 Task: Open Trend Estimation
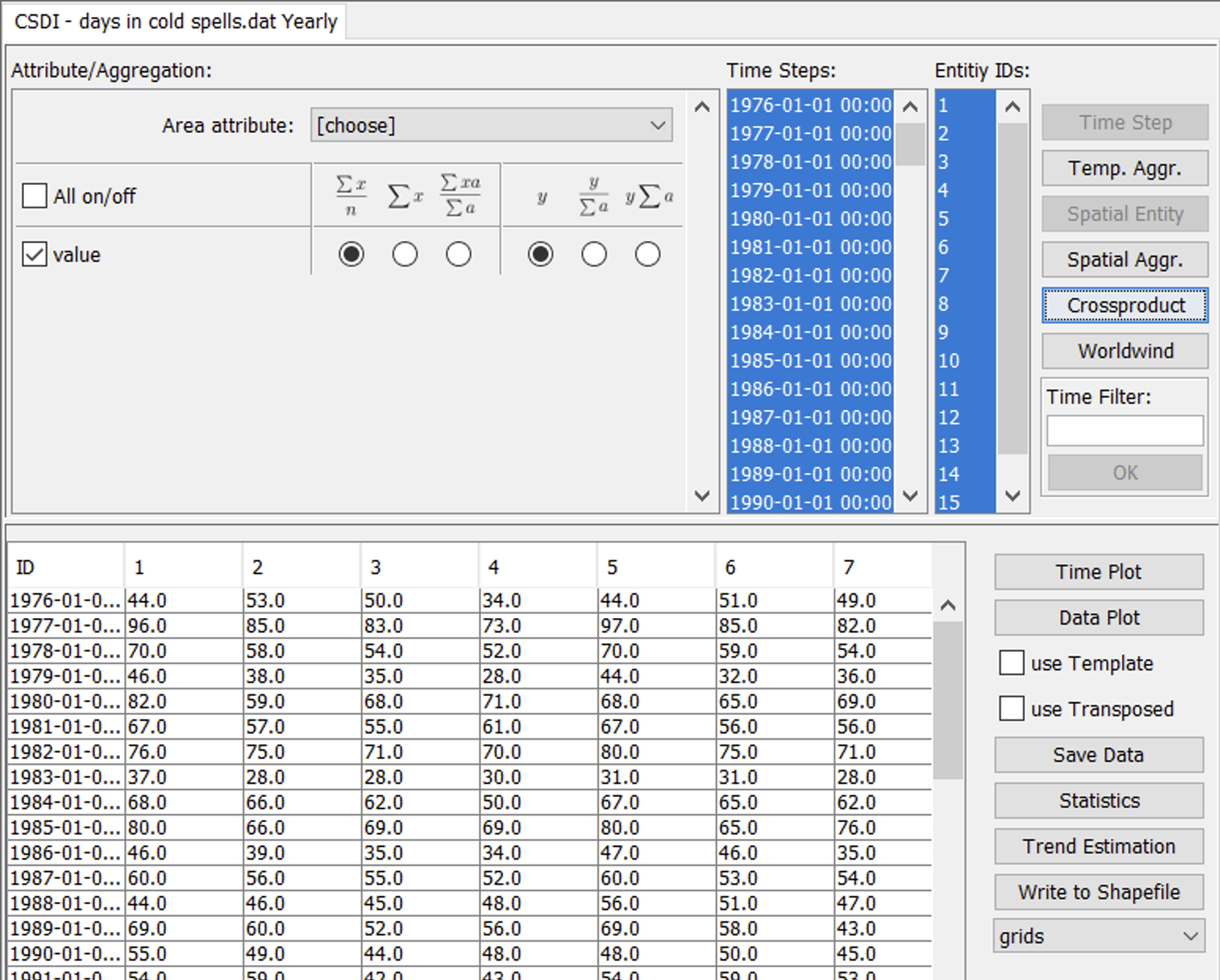[1098, 846]
